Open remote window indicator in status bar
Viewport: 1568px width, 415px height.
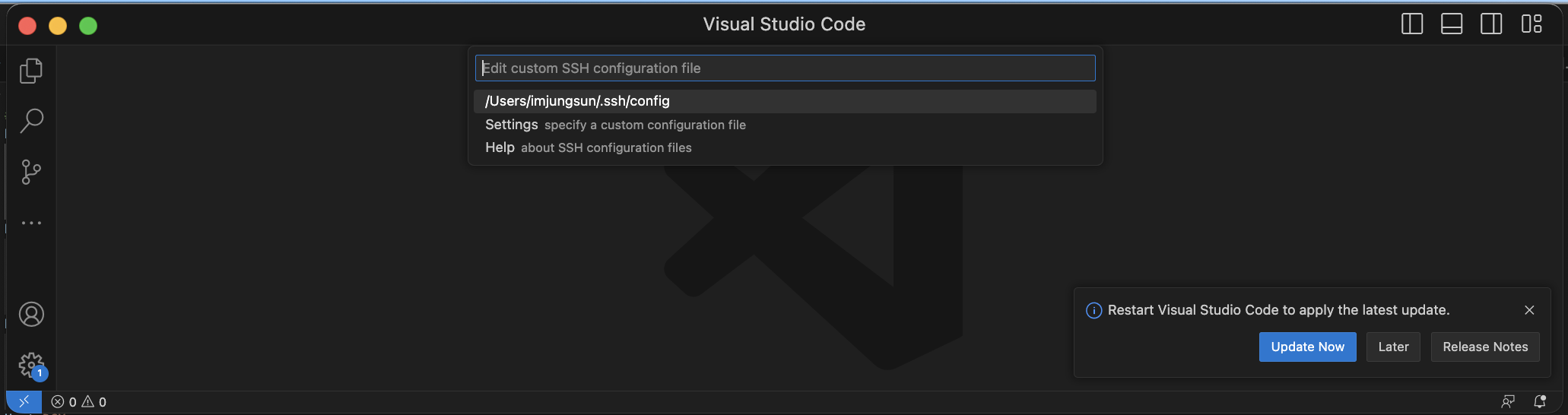pos(24,401)
